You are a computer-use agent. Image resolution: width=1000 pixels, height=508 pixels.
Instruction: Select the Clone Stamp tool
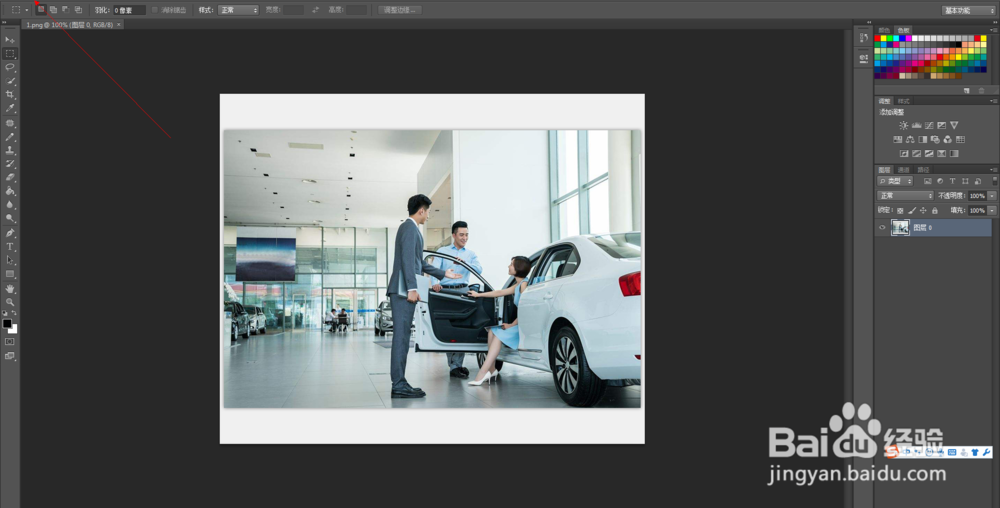[x=10, y=150]
